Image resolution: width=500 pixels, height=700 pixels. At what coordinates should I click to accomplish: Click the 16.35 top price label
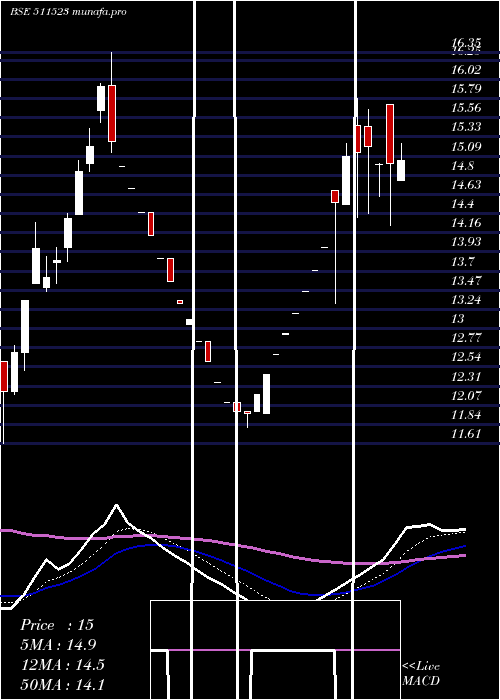point(466,43)
